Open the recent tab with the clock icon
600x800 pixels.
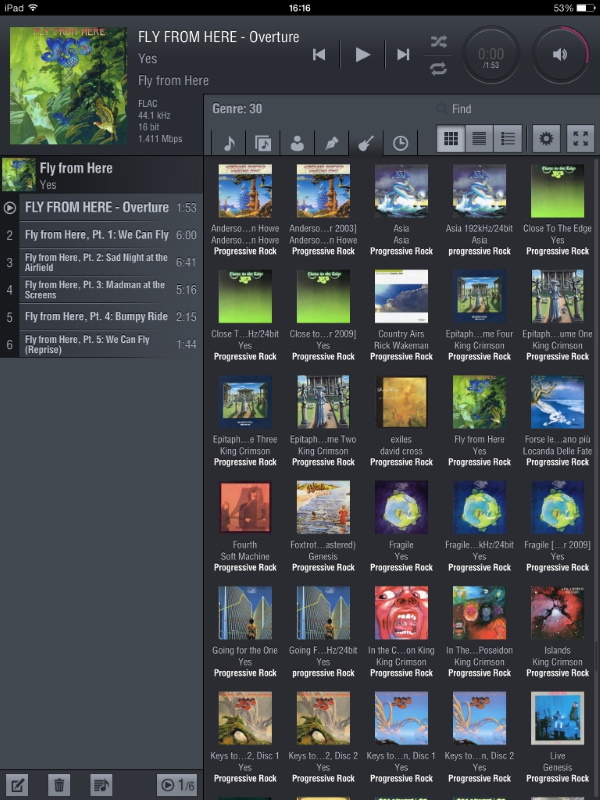[400, 143]
